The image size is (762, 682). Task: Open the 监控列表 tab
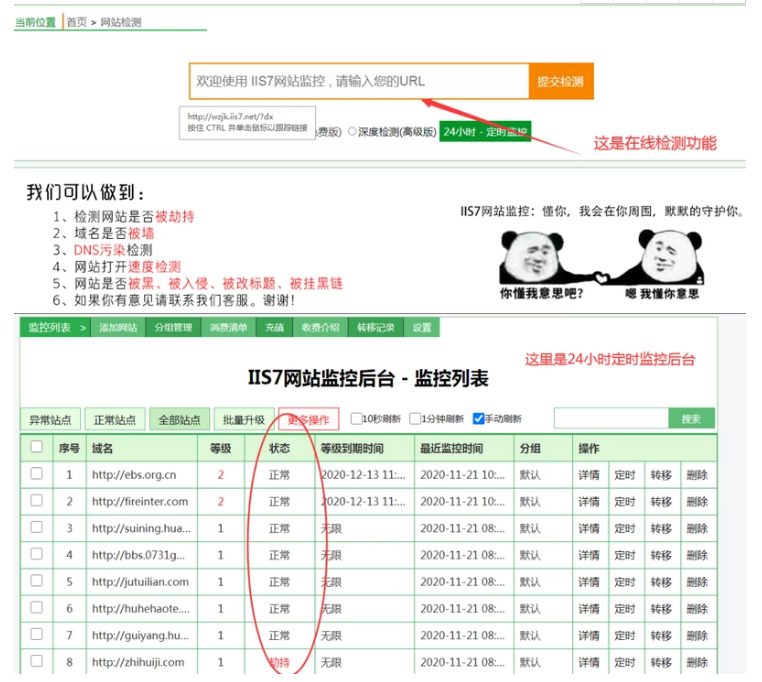[55, 327]
